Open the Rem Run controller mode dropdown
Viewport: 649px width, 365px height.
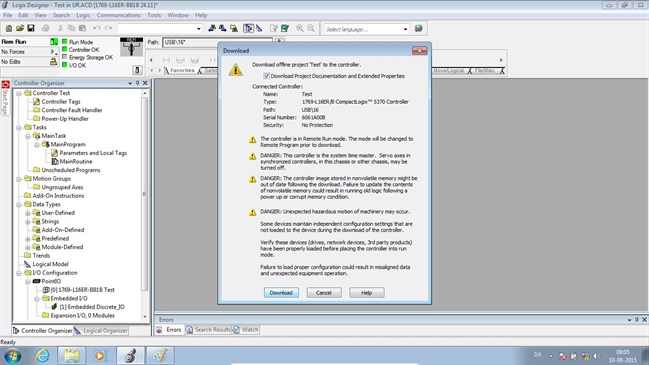pos(54,42)
